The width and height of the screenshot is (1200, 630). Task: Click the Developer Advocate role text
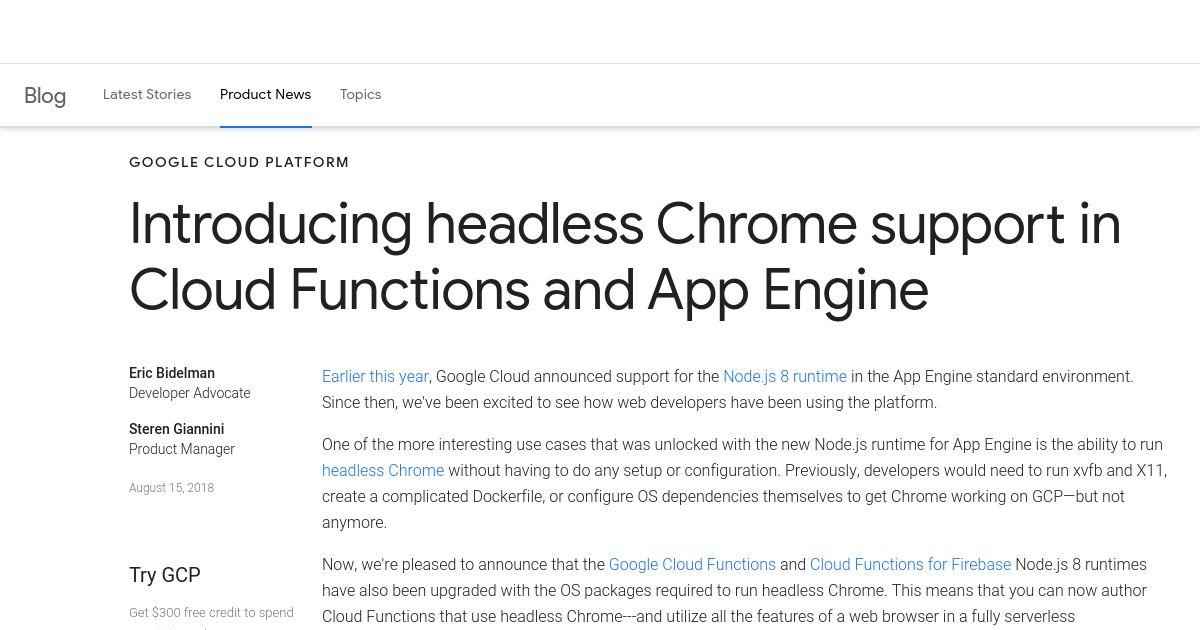[x=190, y=393]
